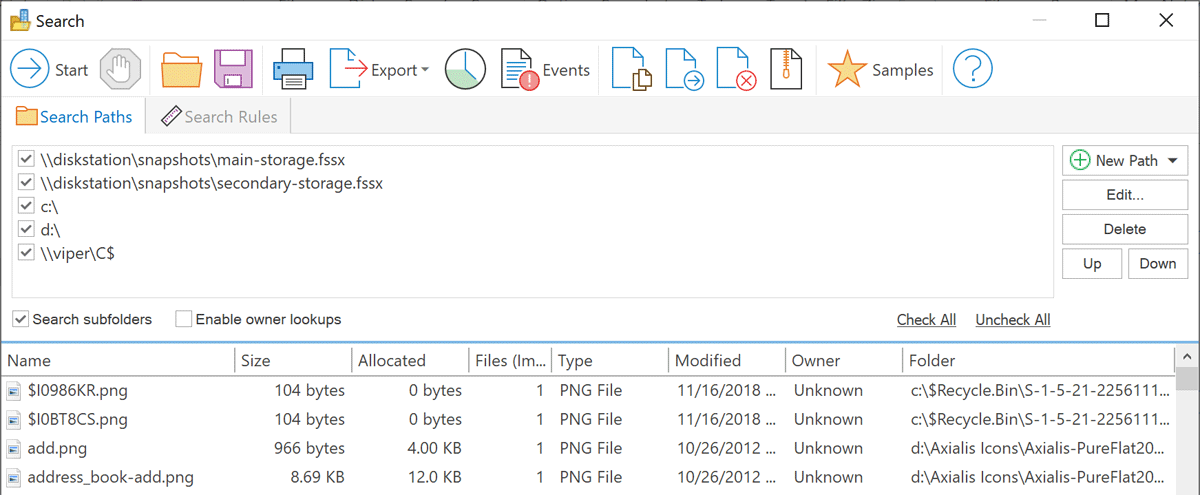Click the Uncheck All link
The image size is (1200, 495).
click(x=1013, y=320)
